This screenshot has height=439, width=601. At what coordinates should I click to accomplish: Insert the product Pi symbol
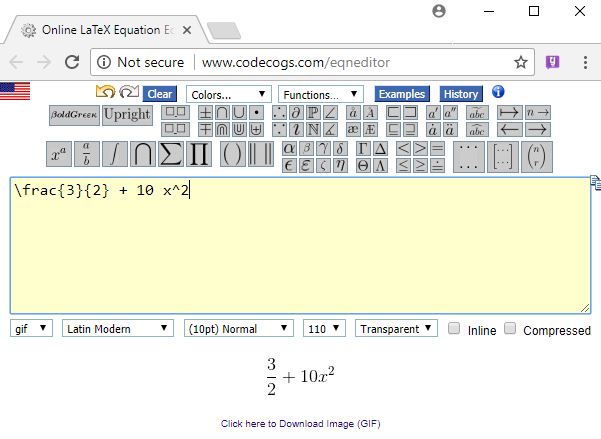[x=199, y=155]
